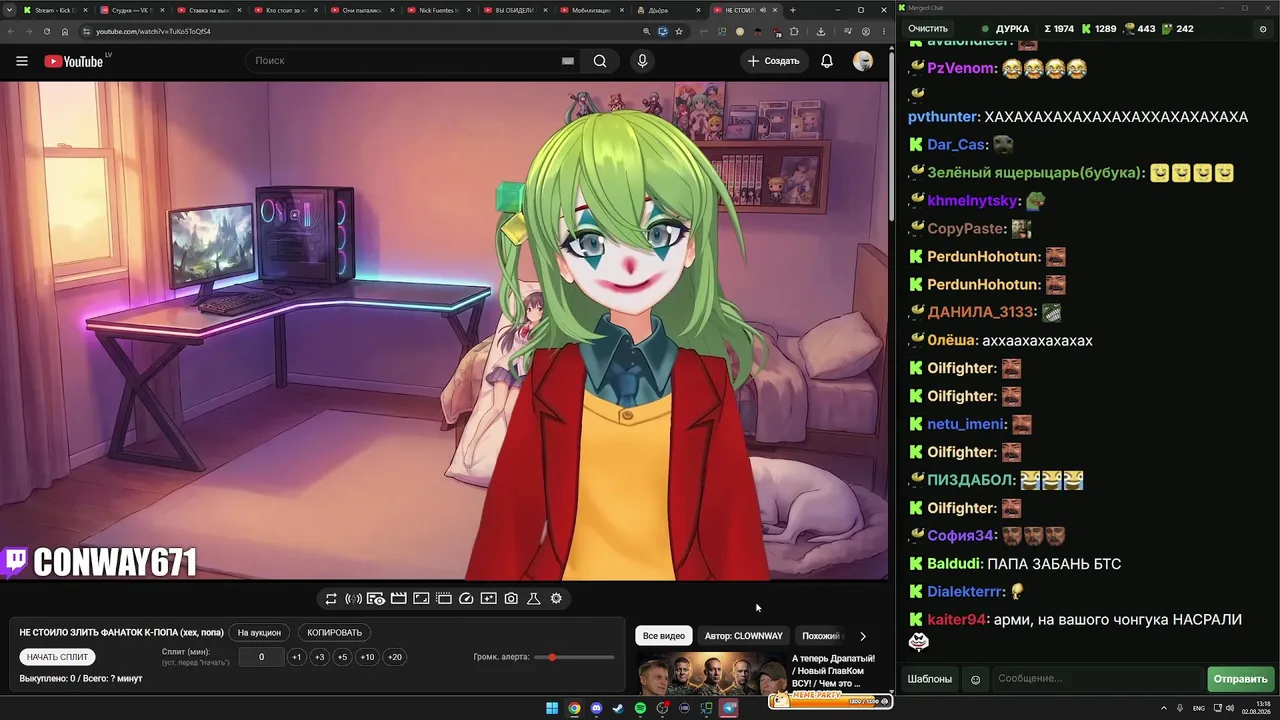Open the ENG language indicator in system tray
1280x720 pixels.
(x=1199, y=709)
